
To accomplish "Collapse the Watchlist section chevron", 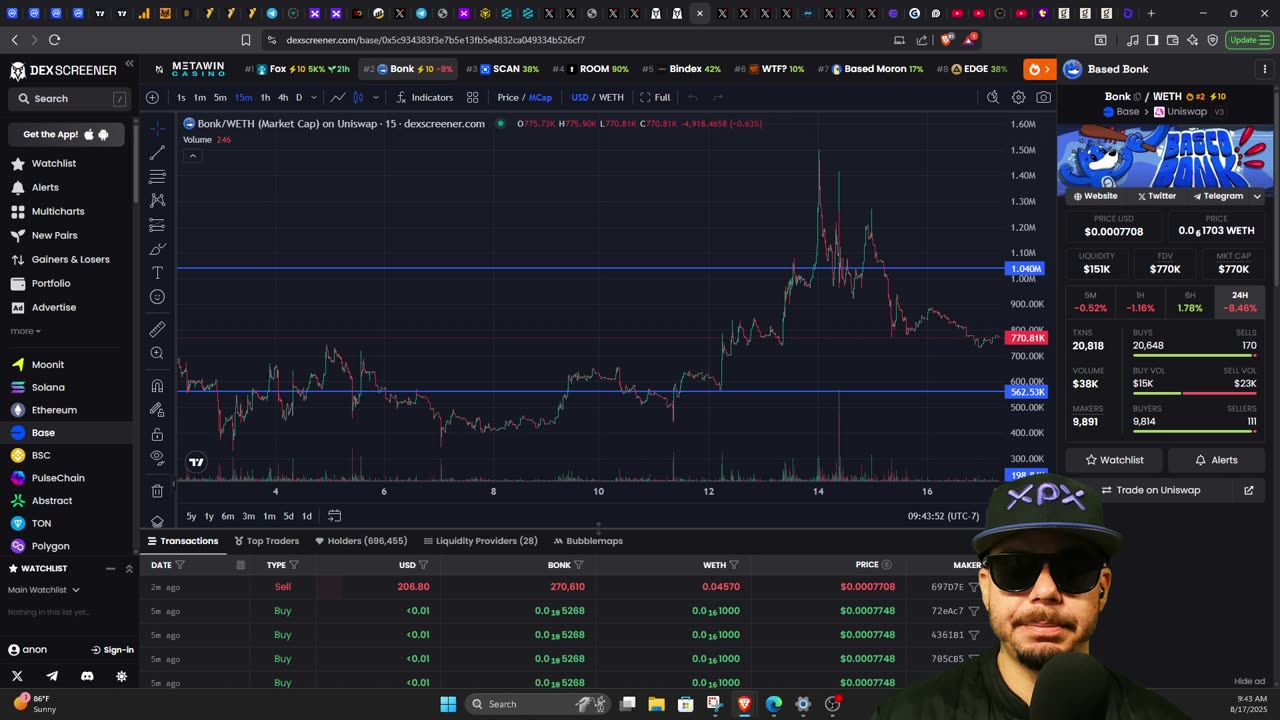I will point(129,568).
